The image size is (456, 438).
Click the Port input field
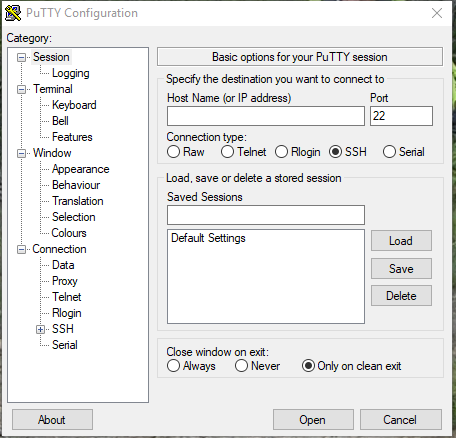pyautogui.click(x=401, y=116)
